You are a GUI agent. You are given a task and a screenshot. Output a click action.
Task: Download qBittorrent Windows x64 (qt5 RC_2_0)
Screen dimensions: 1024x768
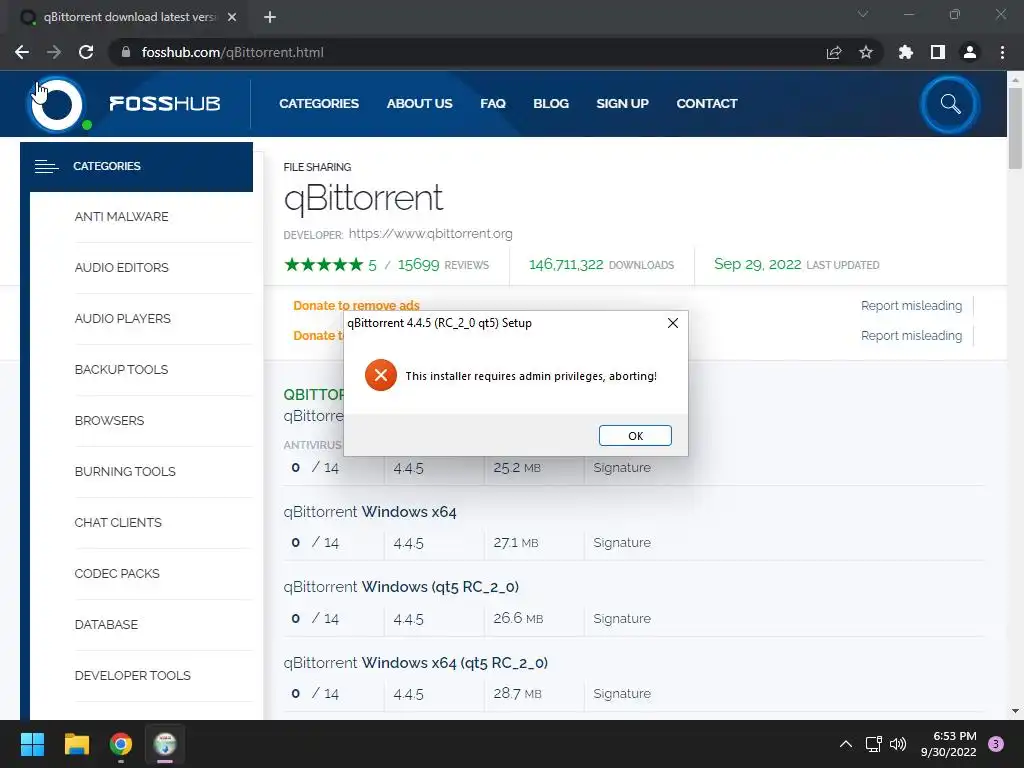point(415,663)
